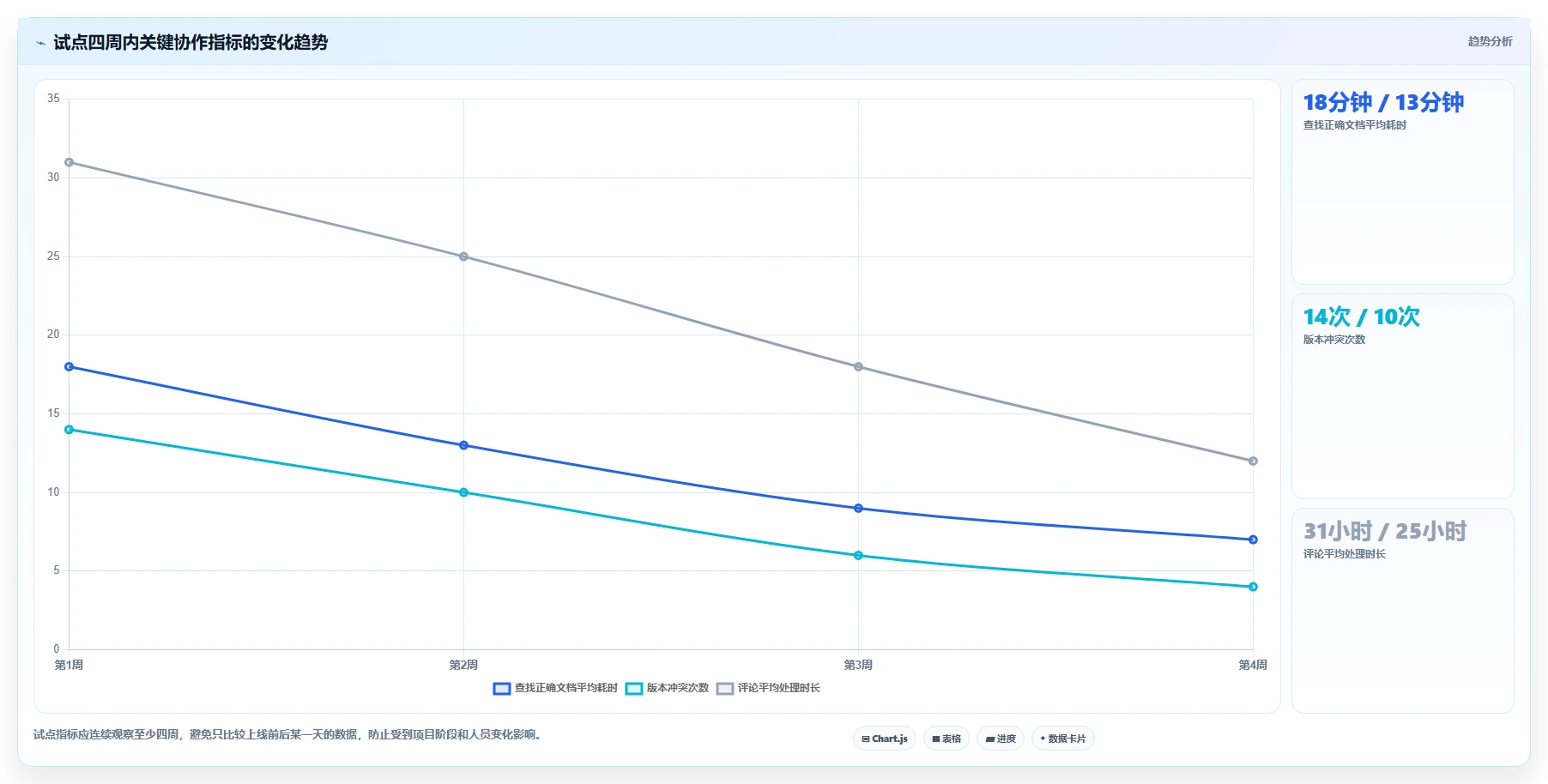This screenshot has height=784, width=1548.
Task: Toggle the 评论平均处理时长 legend swatch
Action: coord(725,689)
